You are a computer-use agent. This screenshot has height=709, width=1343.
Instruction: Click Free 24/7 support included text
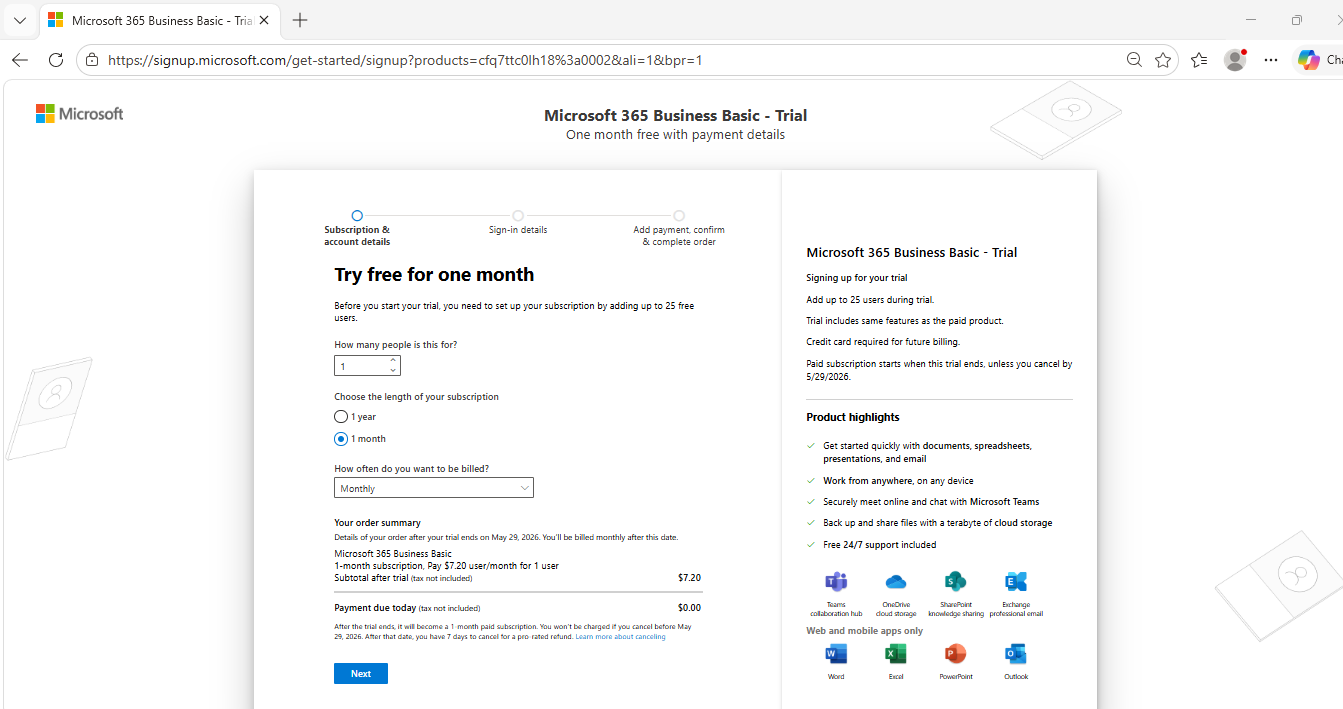[x=880, y=545]
